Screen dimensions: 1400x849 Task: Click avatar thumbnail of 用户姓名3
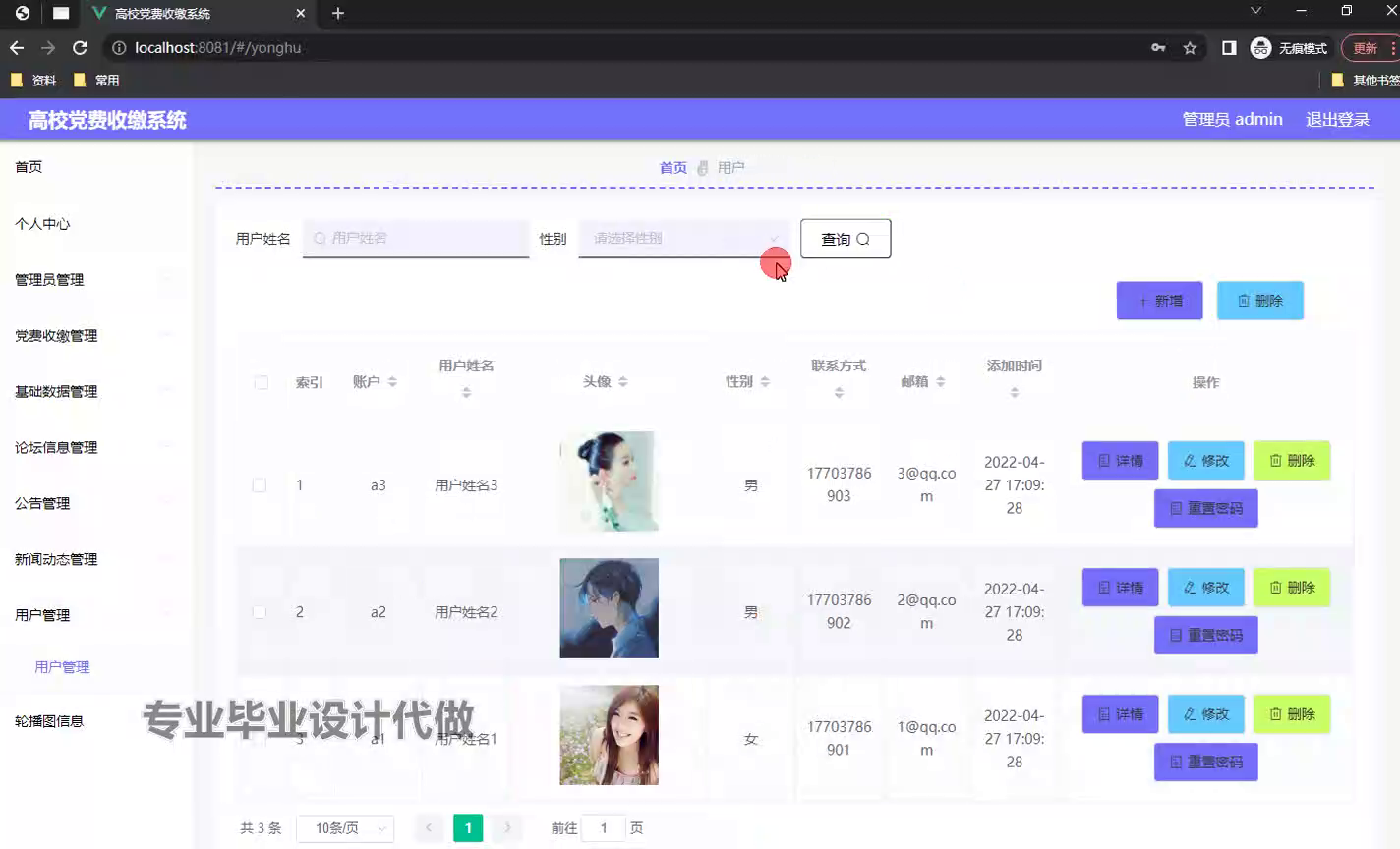pos(609,481)
